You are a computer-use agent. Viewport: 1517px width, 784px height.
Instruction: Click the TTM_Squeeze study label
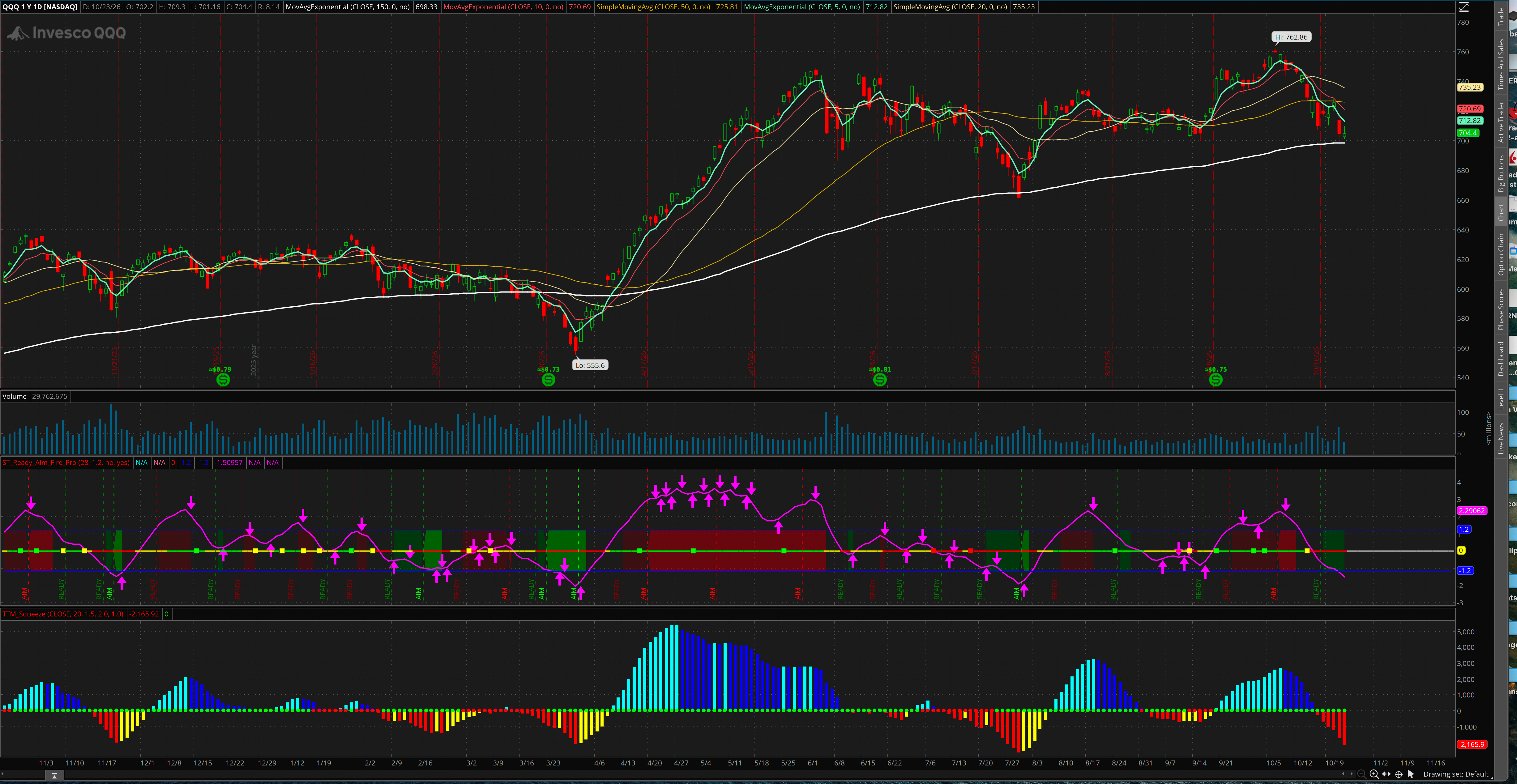tap(63, 614)
